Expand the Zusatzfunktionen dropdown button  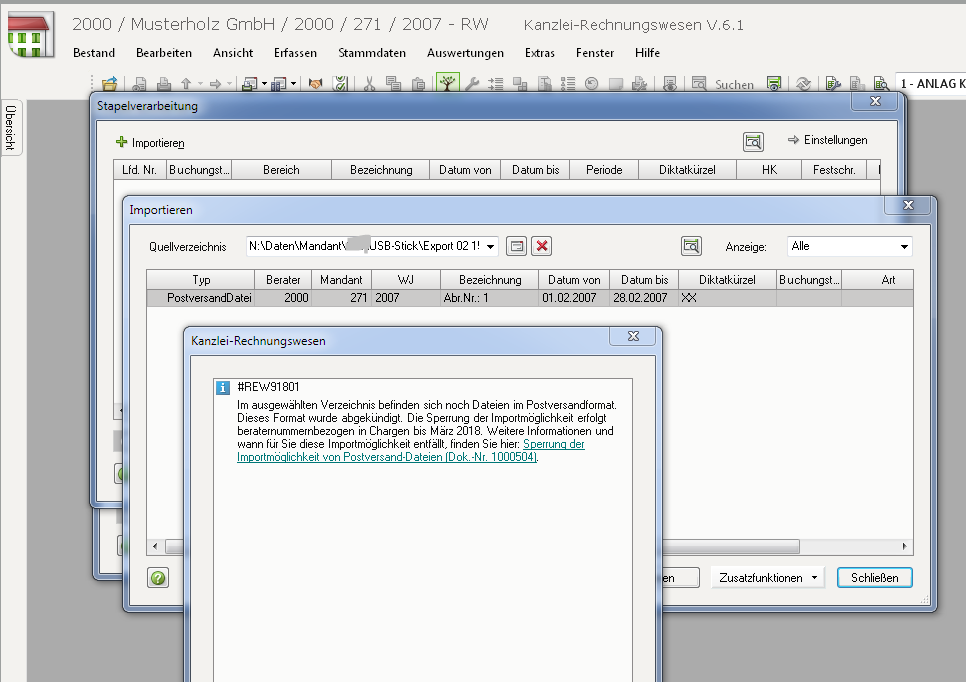(x=766, y=577)
